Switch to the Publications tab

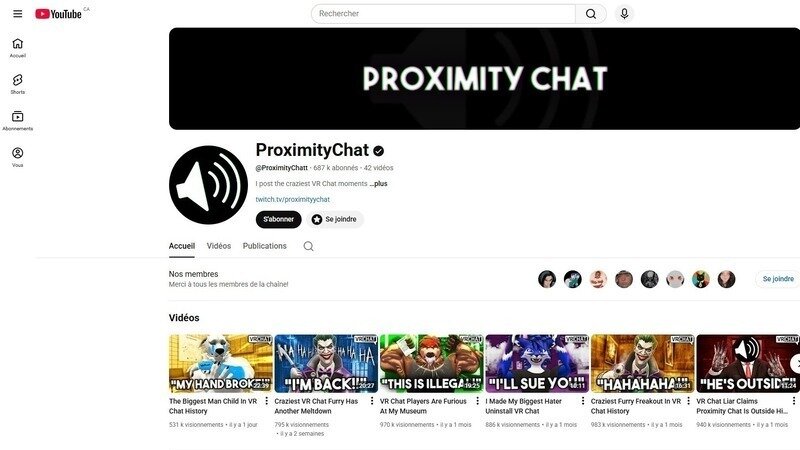coord(264,246)
